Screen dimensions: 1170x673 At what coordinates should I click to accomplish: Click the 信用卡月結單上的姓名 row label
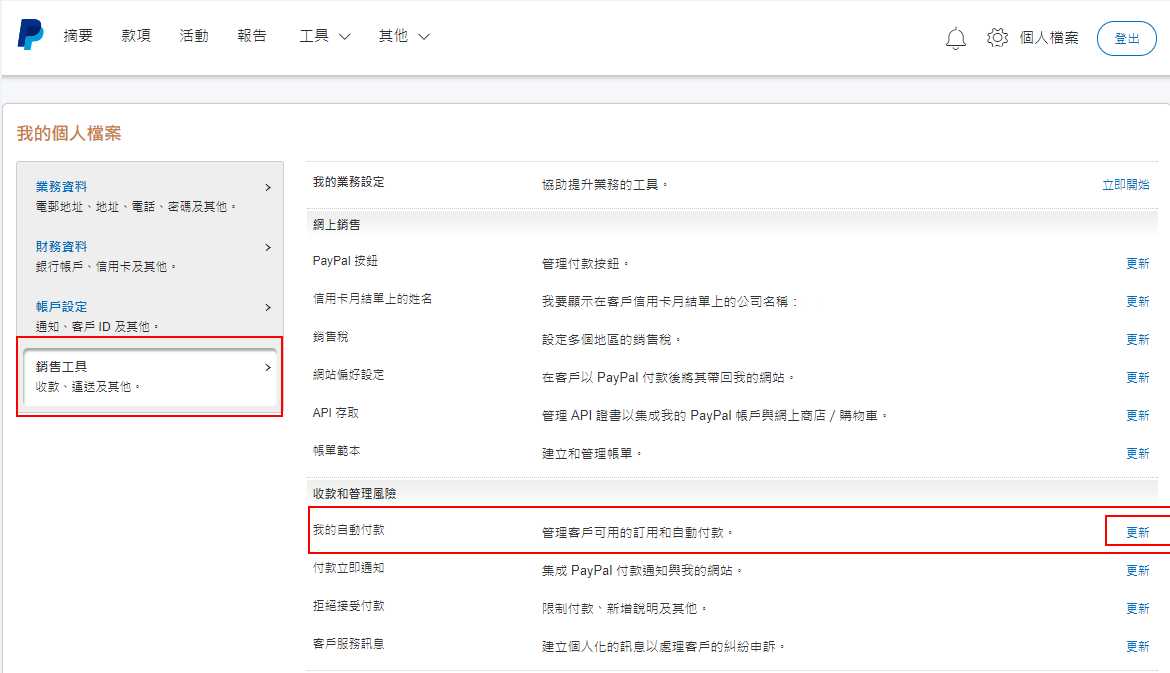point(372,298)
